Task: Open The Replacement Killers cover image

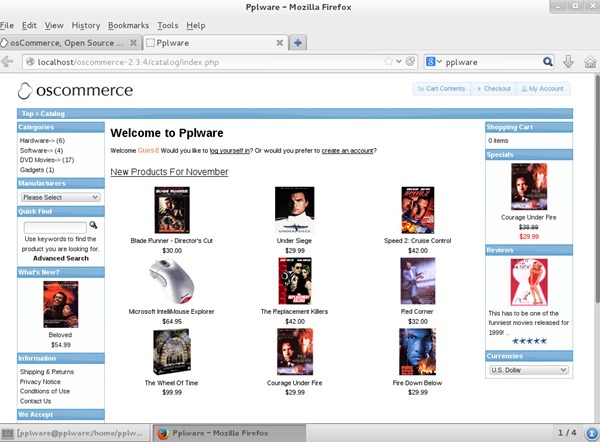Action: click(295, 281)
